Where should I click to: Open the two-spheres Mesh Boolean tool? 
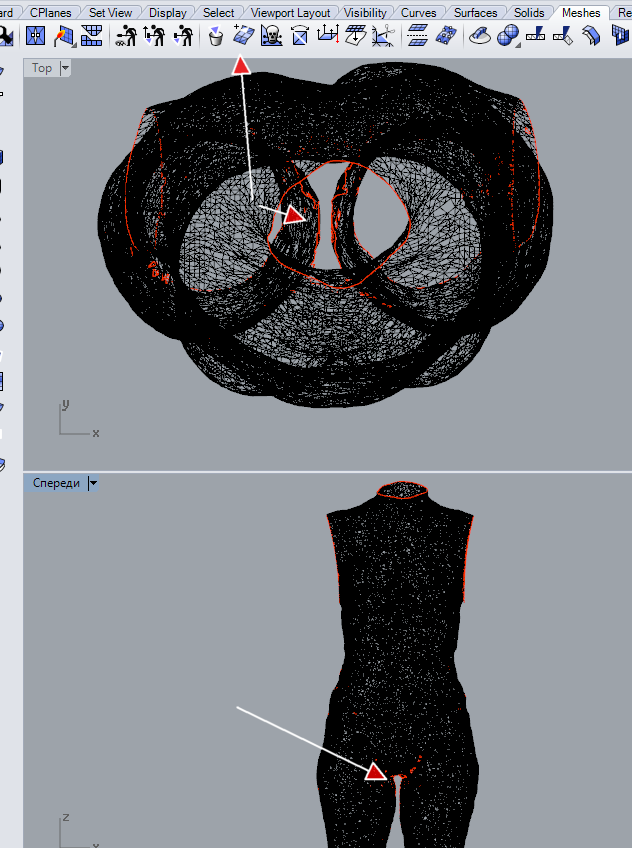click(507, 36)
